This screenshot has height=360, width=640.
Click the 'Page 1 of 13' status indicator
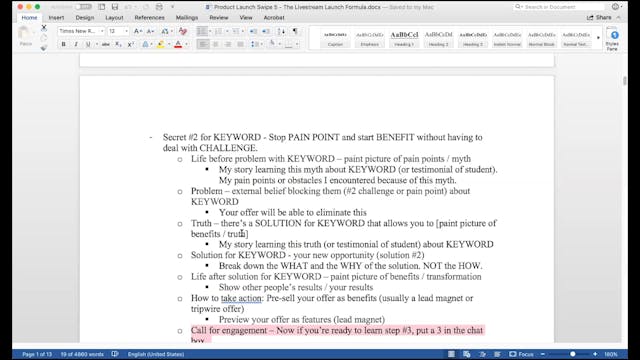(x=37, y=354)
